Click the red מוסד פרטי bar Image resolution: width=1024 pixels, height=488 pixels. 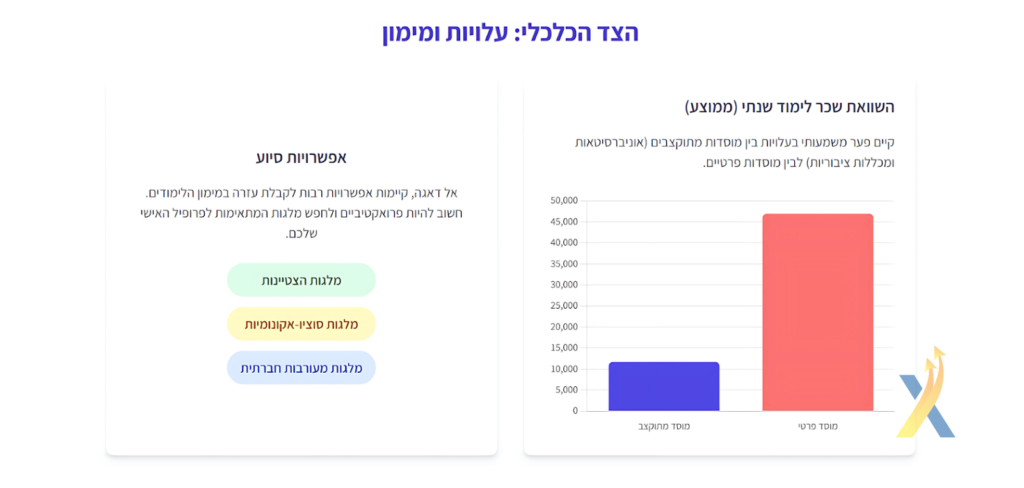(818, 312)
